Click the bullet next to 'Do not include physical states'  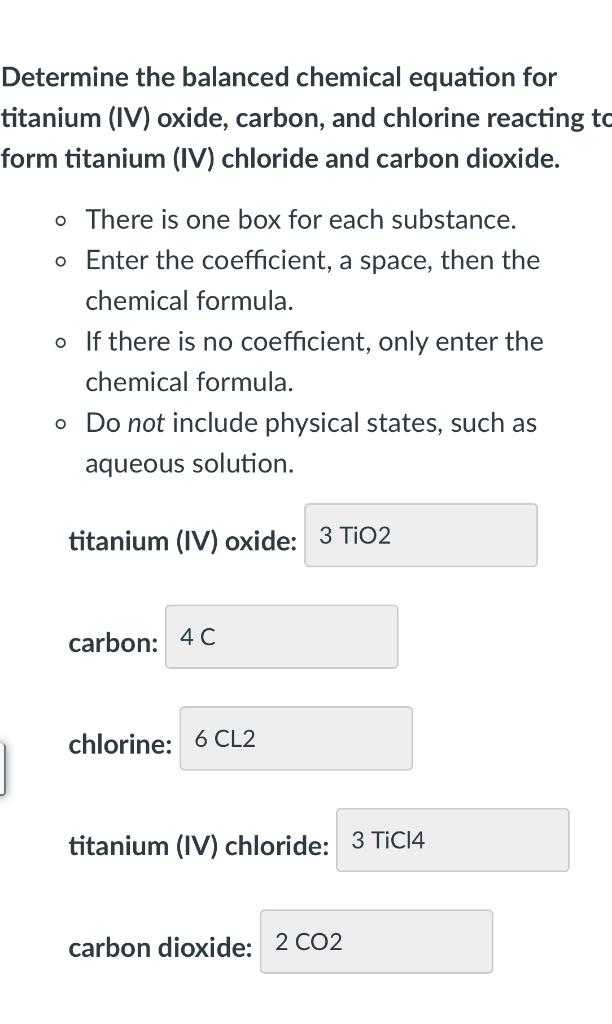click(x=60, y=423)
